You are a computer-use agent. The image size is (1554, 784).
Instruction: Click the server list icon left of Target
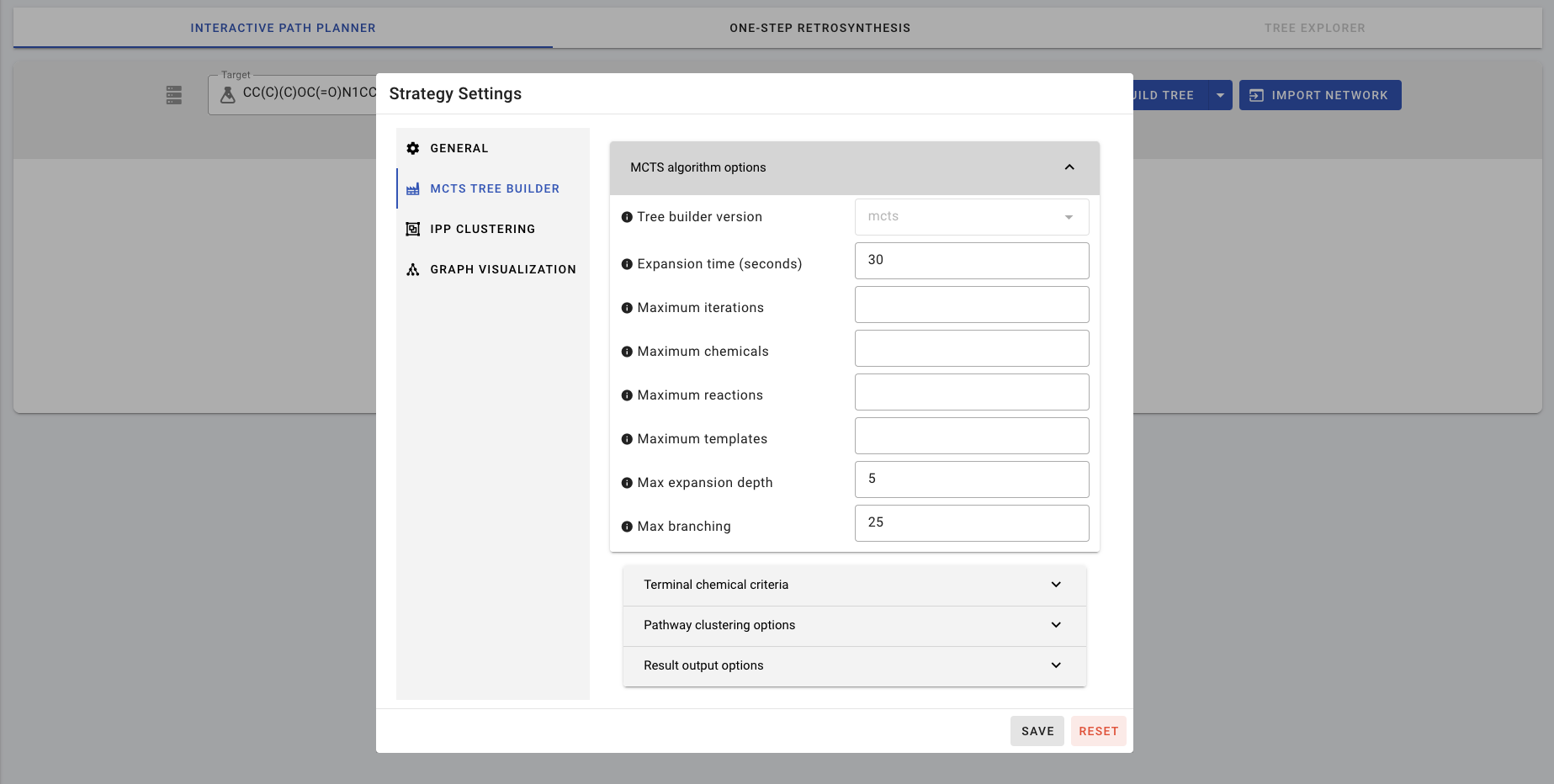pyautogui.click(x=174, y=95)
